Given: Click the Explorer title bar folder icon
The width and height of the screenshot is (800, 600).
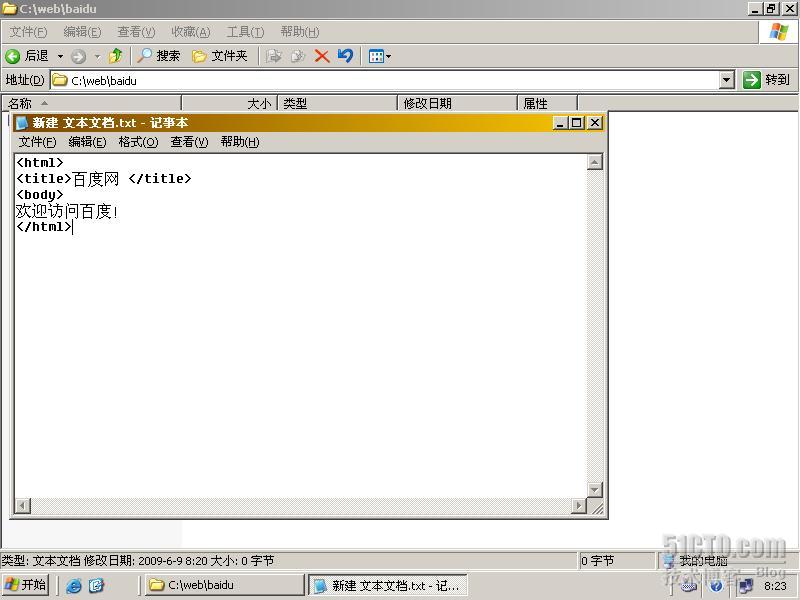Looking at the screenshot, I should 9,9.
